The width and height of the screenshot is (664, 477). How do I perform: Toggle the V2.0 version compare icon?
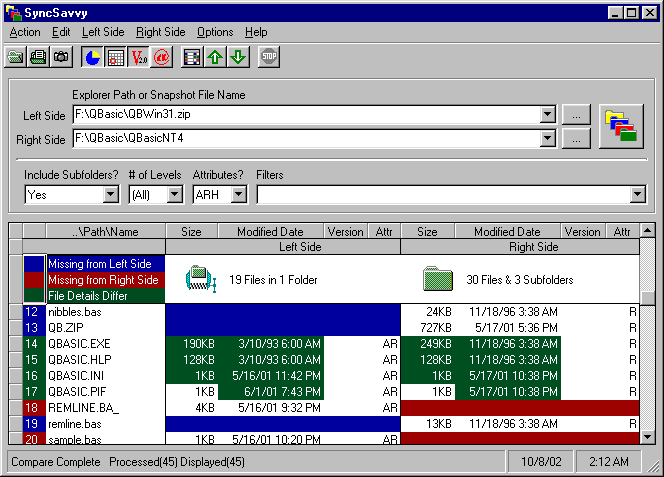[x=138, y=57]
